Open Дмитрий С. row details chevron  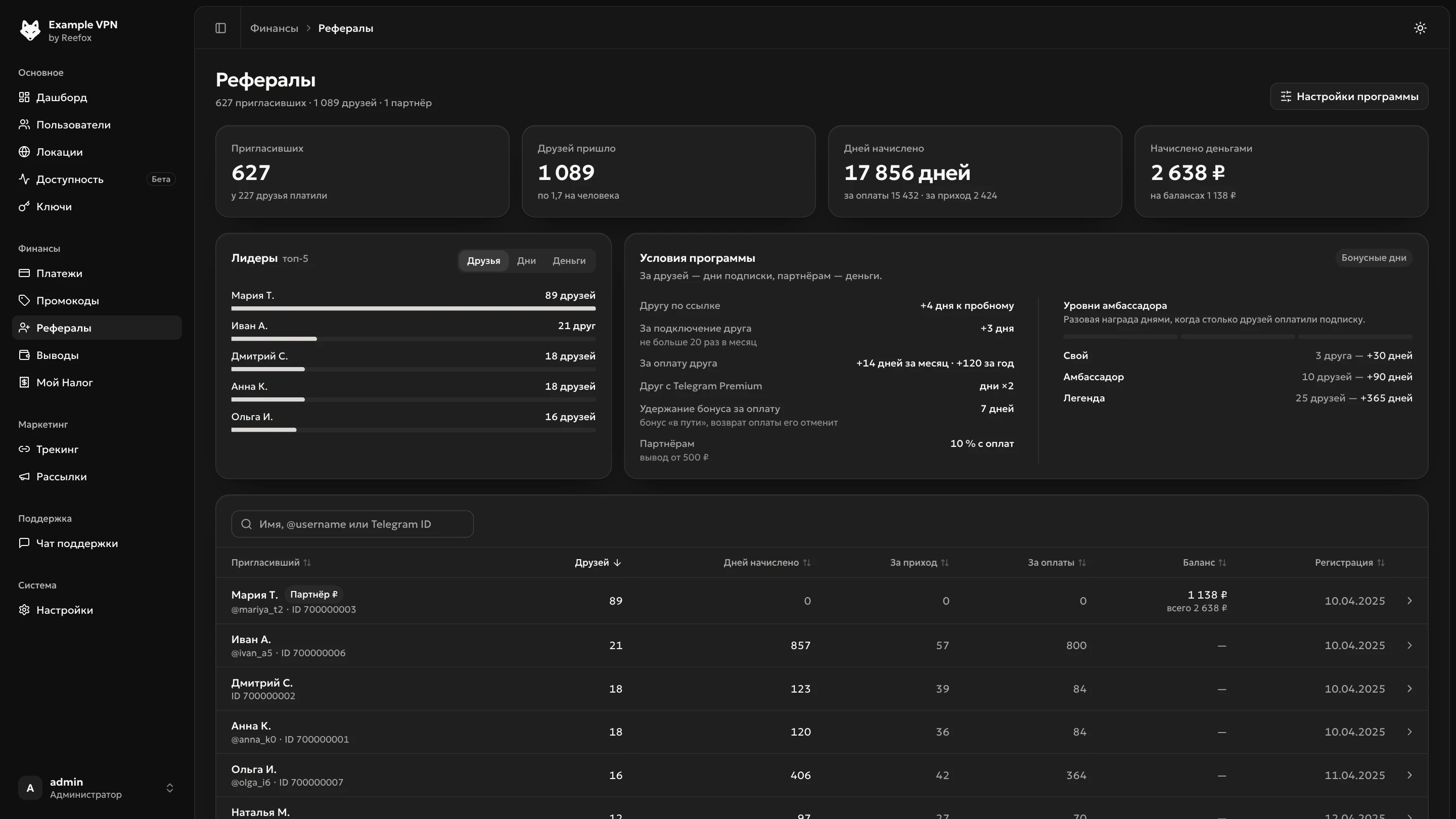(1409, 689)
